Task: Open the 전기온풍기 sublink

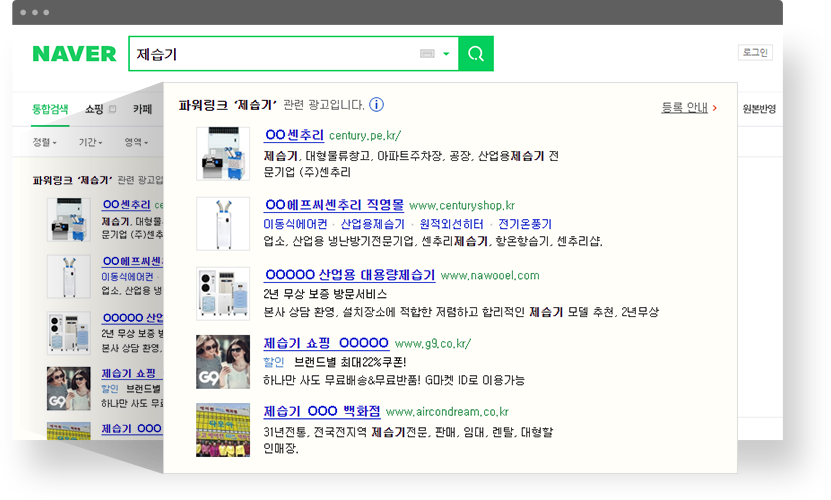Action: pyautogui.click(x=525, y=224)
